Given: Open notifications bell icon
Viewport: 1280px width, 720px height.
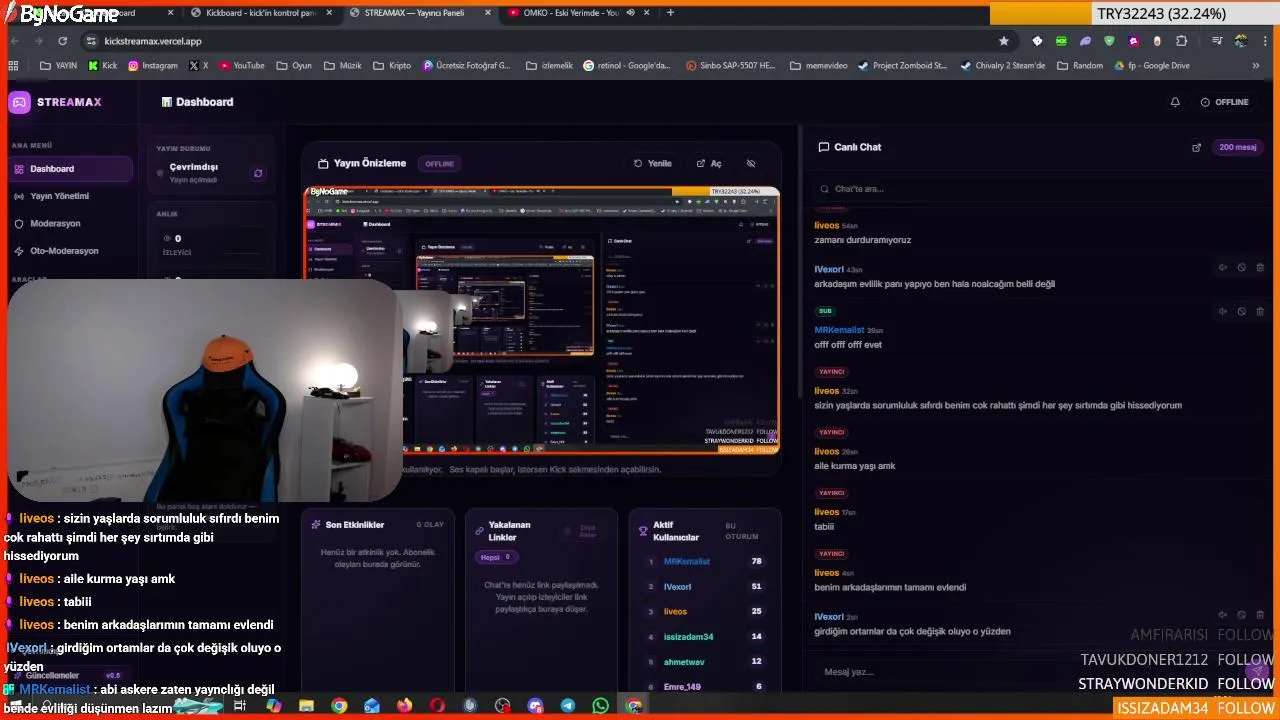Looking at the screenshot, I should point(1175,102).
